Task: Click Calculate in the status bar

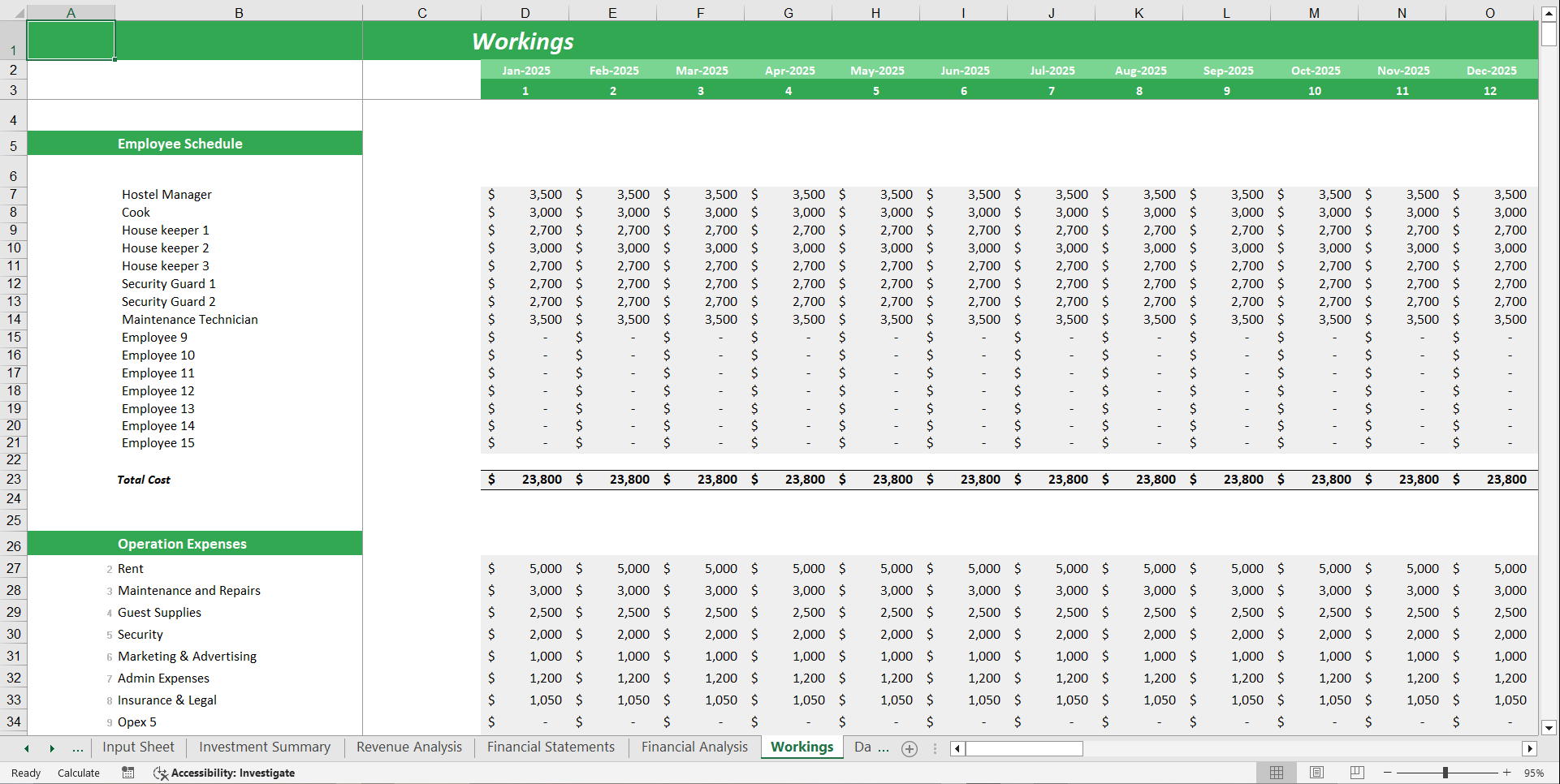Action: (78, 773)
